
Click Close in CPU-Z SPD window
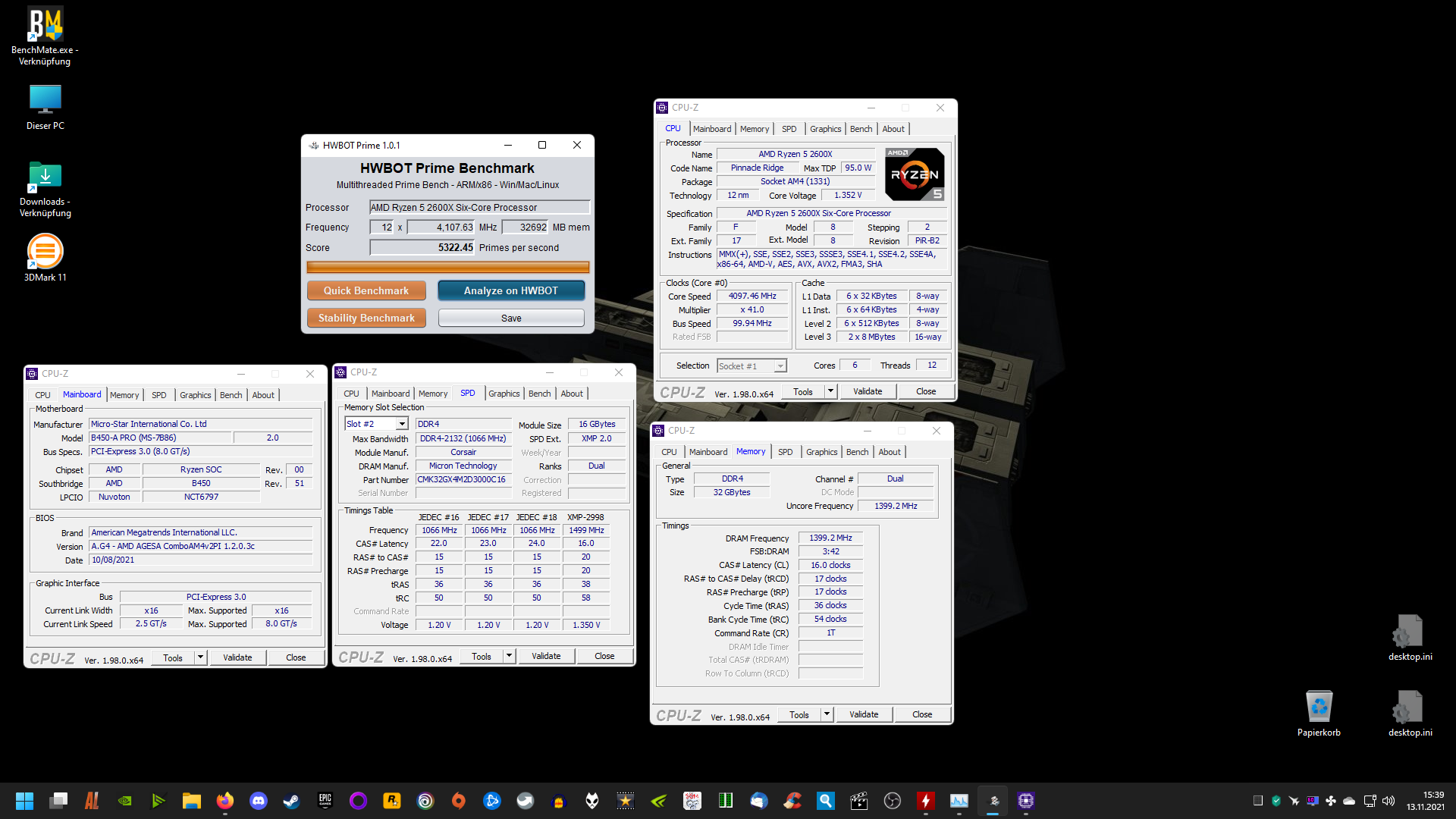604,656
